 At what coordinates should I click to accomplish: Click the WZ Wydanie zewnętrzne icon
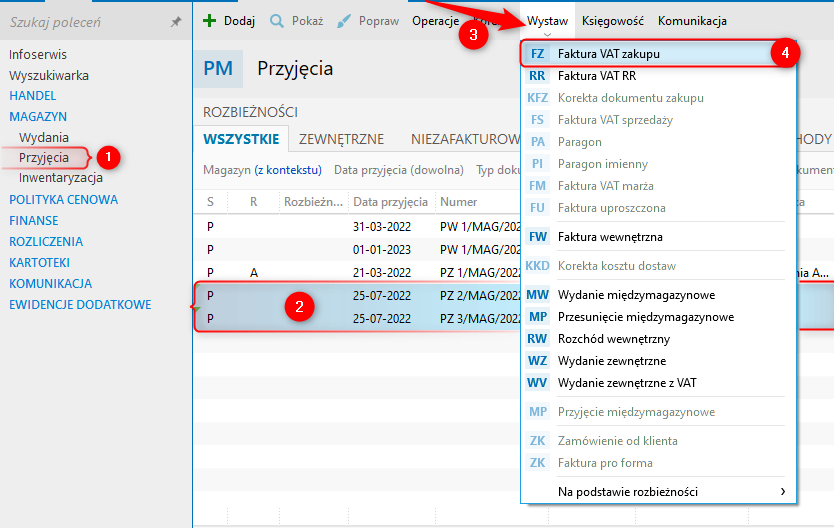pos(537,361)
